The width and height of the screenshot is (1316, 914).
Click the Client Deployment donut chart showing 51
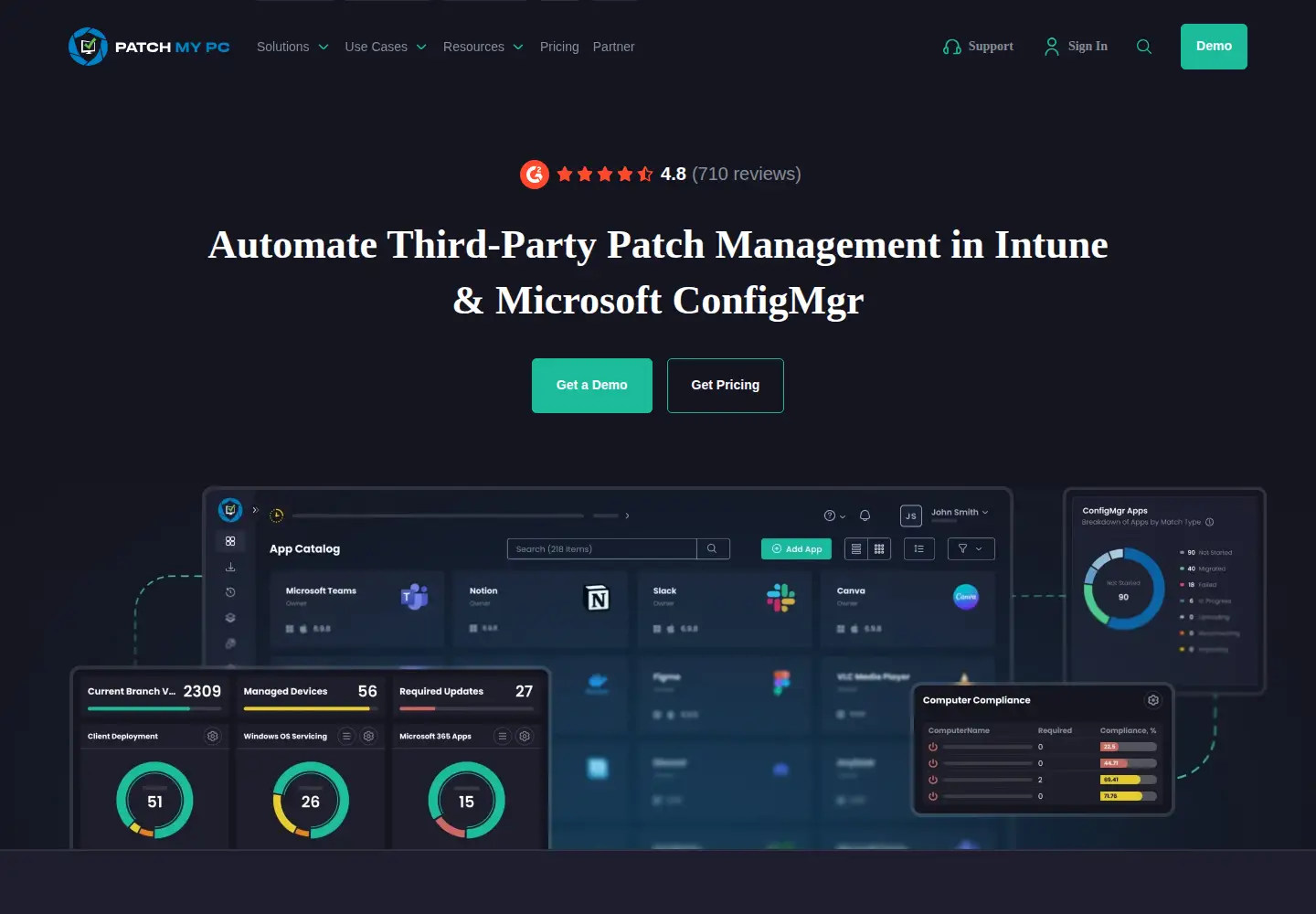pyautogui.click(x=154, y=801)
